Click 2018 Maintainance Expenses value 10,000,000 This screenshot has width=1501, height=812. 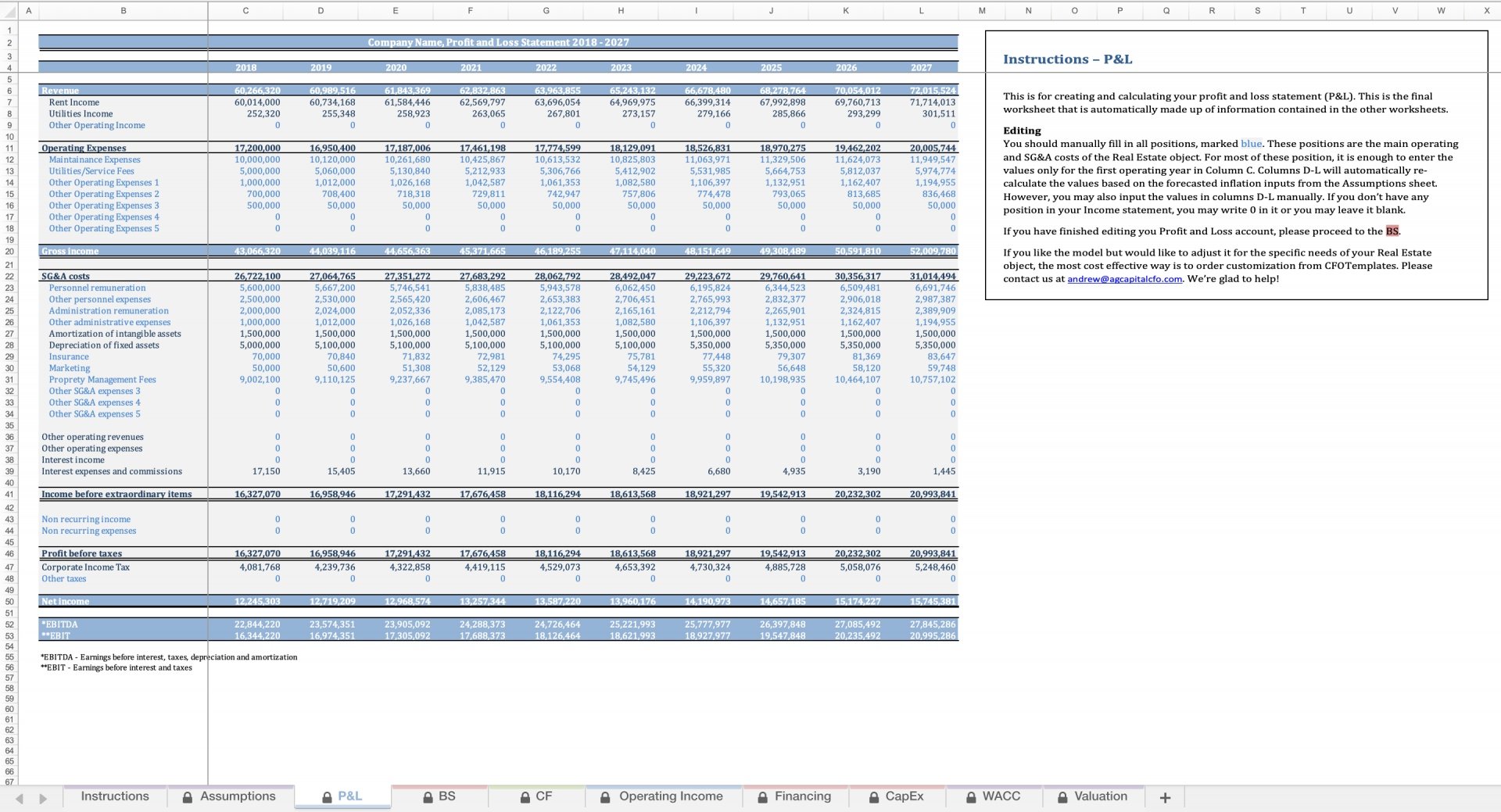pos(257,160)
